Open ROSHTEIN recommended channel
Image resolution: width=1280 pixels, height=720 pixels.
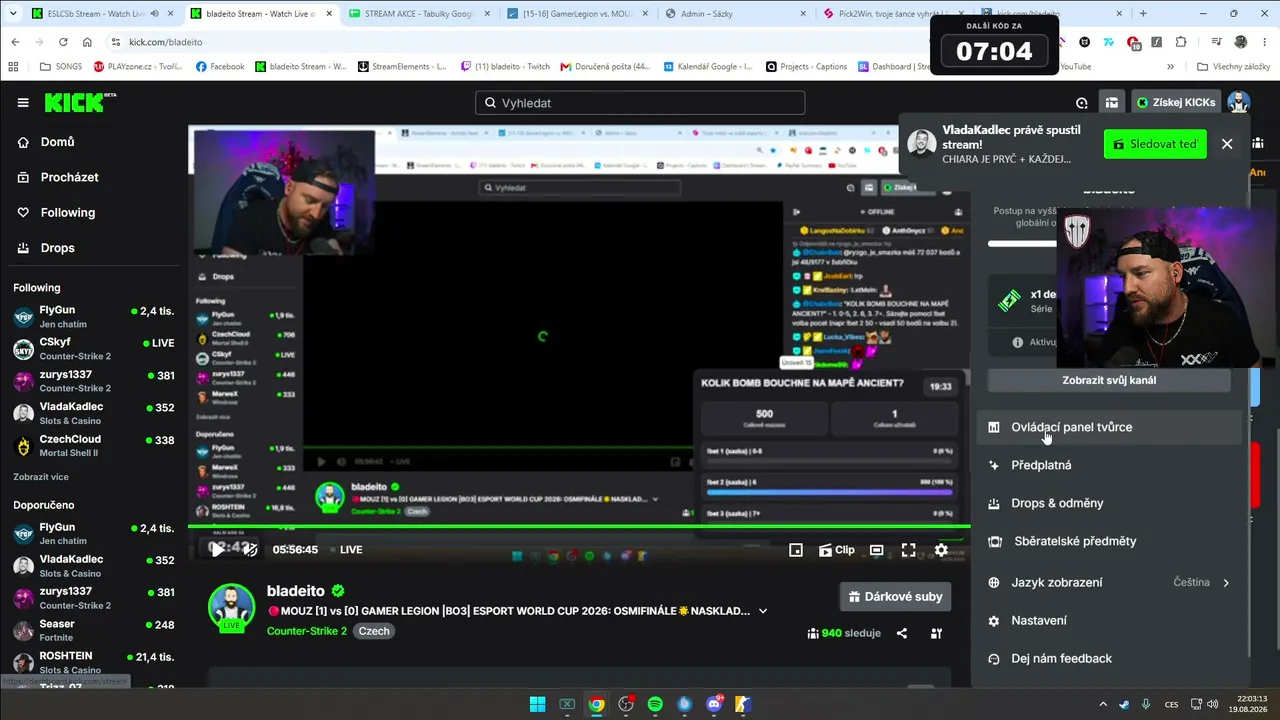tap(94, 662)
